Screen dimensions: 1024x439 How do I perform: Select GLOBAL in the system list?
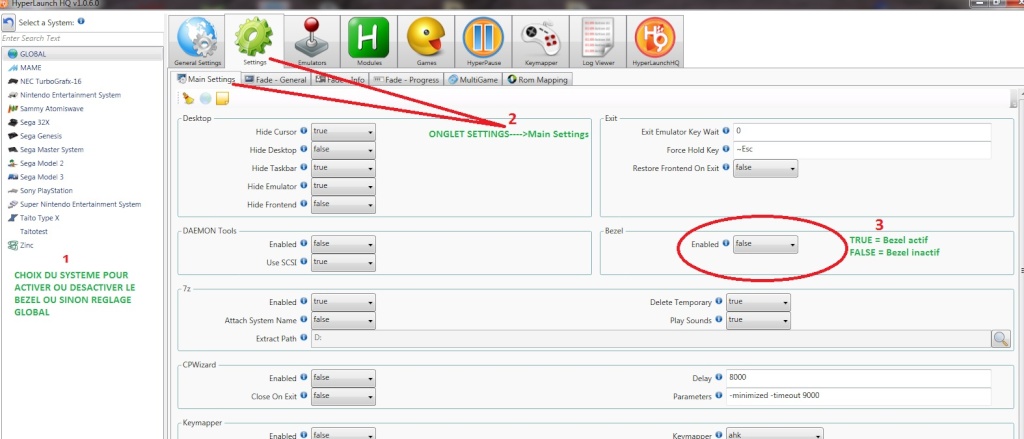[x=82, y=54]
